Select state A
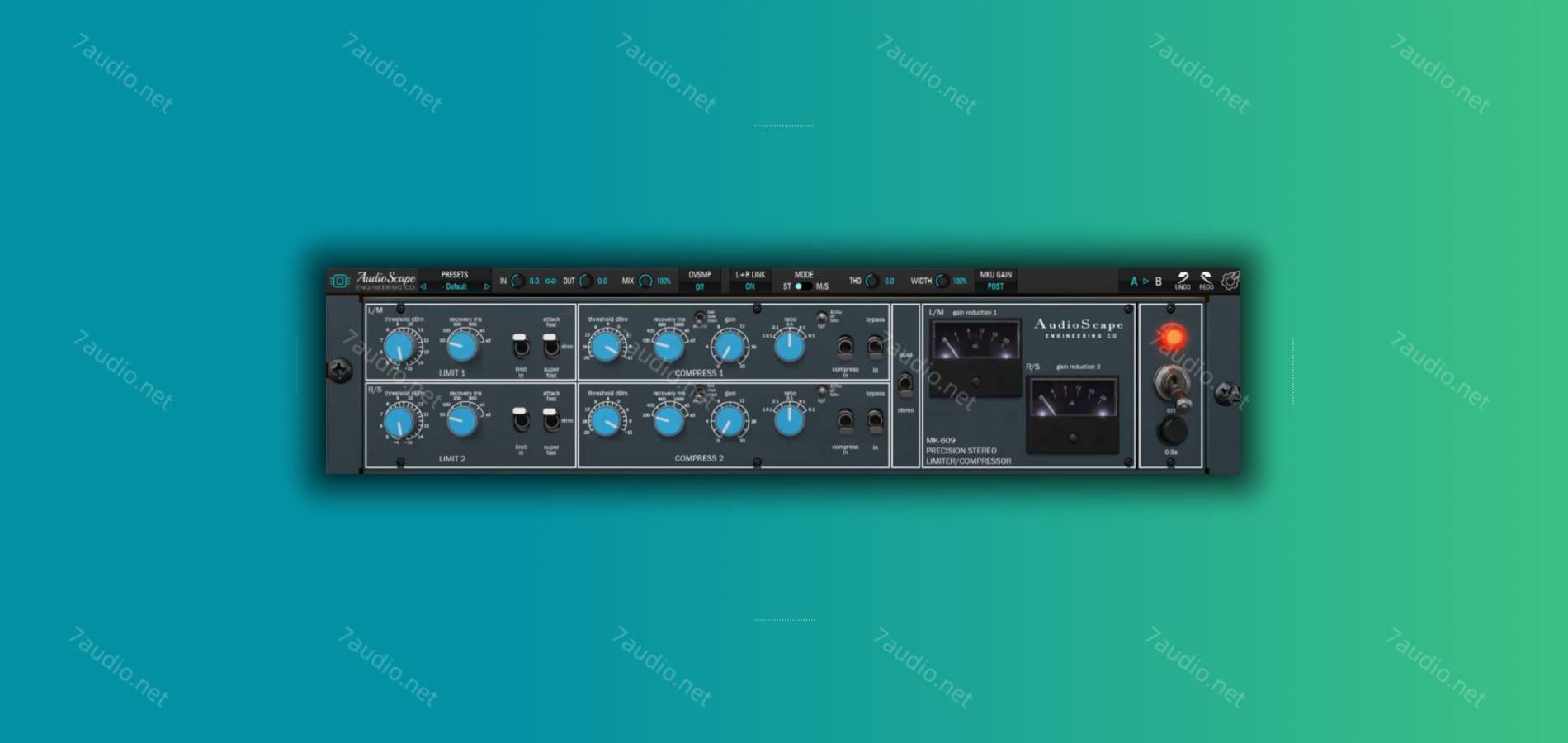1568x743 pixels. (x=1134, y=282)
